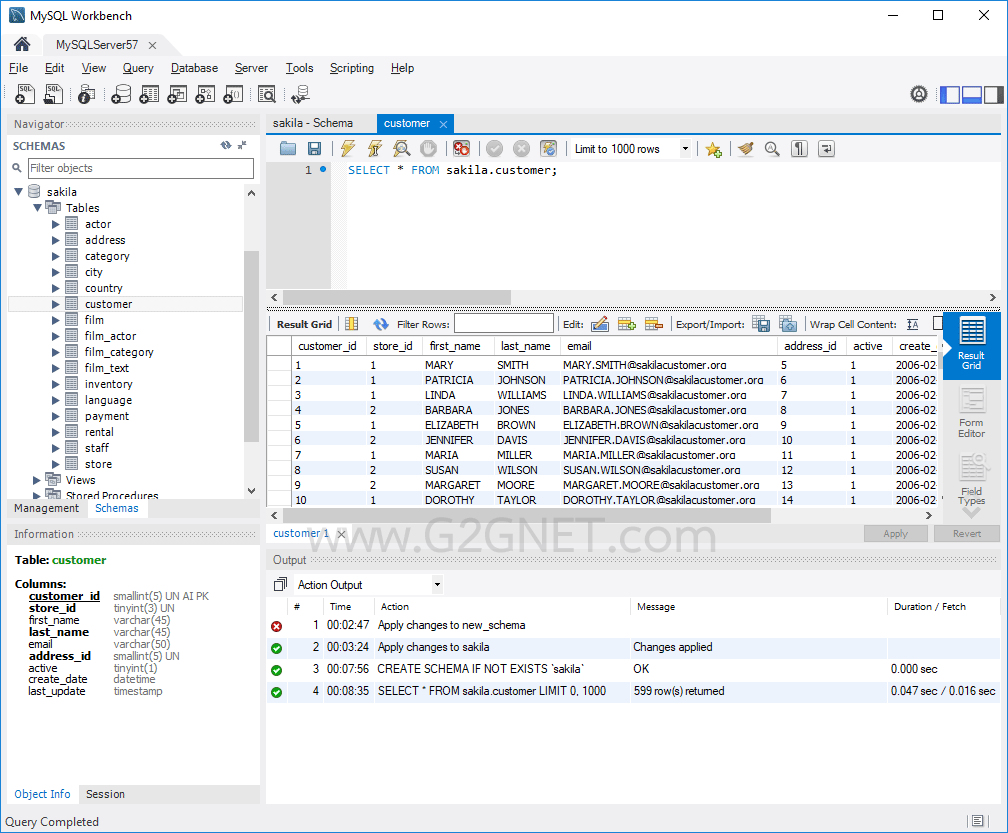Click the Filter Rows input field

tap(504, 324)
